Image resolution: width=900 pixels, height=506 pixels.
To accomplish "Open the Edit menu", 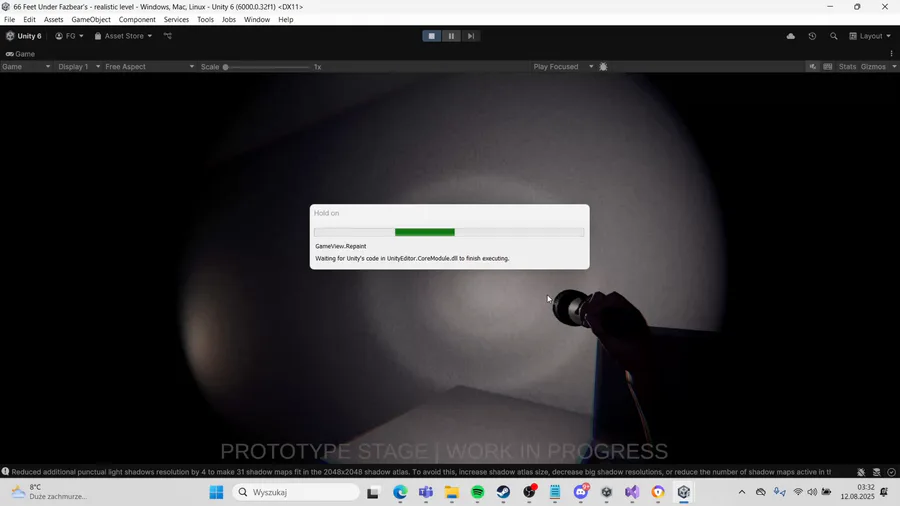I will (x=29, y=20).
